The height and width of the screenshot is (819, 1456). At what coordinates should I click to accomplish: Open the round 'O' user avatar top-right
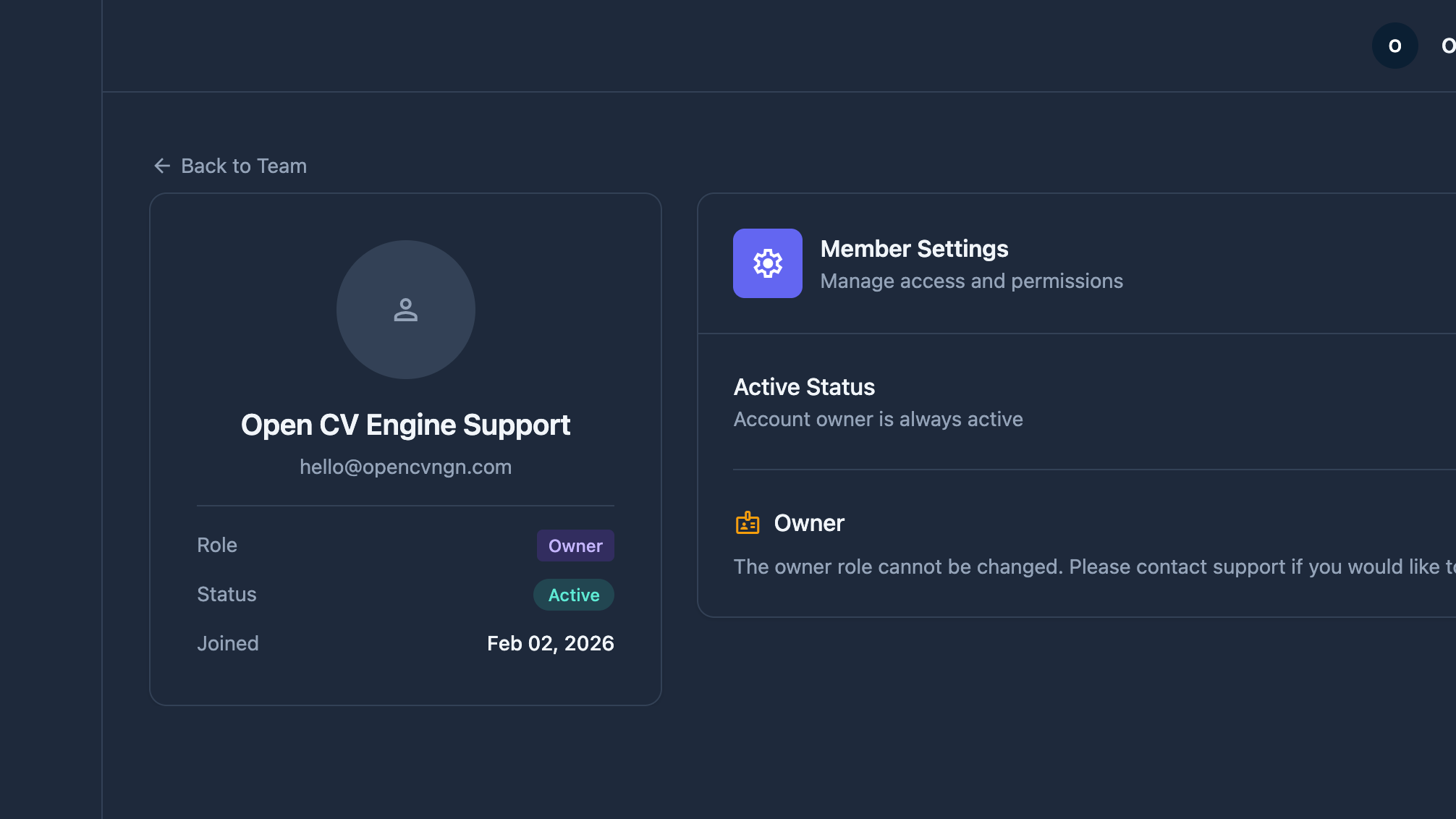[1394, 46]
